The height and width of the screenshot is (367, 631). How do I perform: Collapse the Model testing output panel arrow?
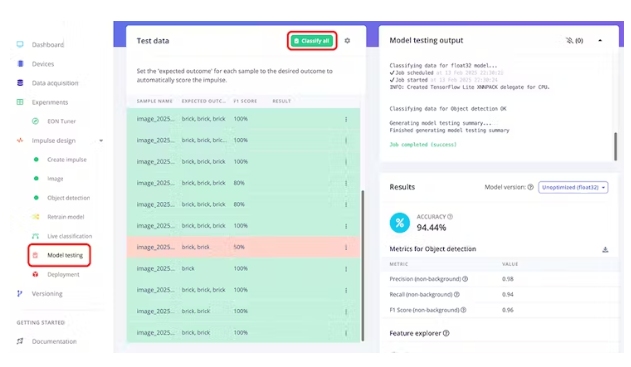click(600, 40)
